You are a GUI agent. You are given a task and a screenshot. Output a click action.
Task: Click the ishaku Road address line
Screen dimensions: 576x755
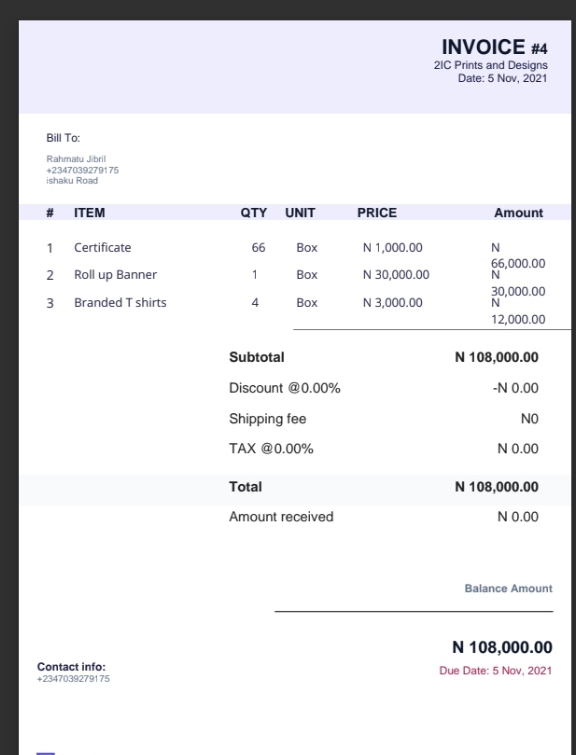point(72,181)
